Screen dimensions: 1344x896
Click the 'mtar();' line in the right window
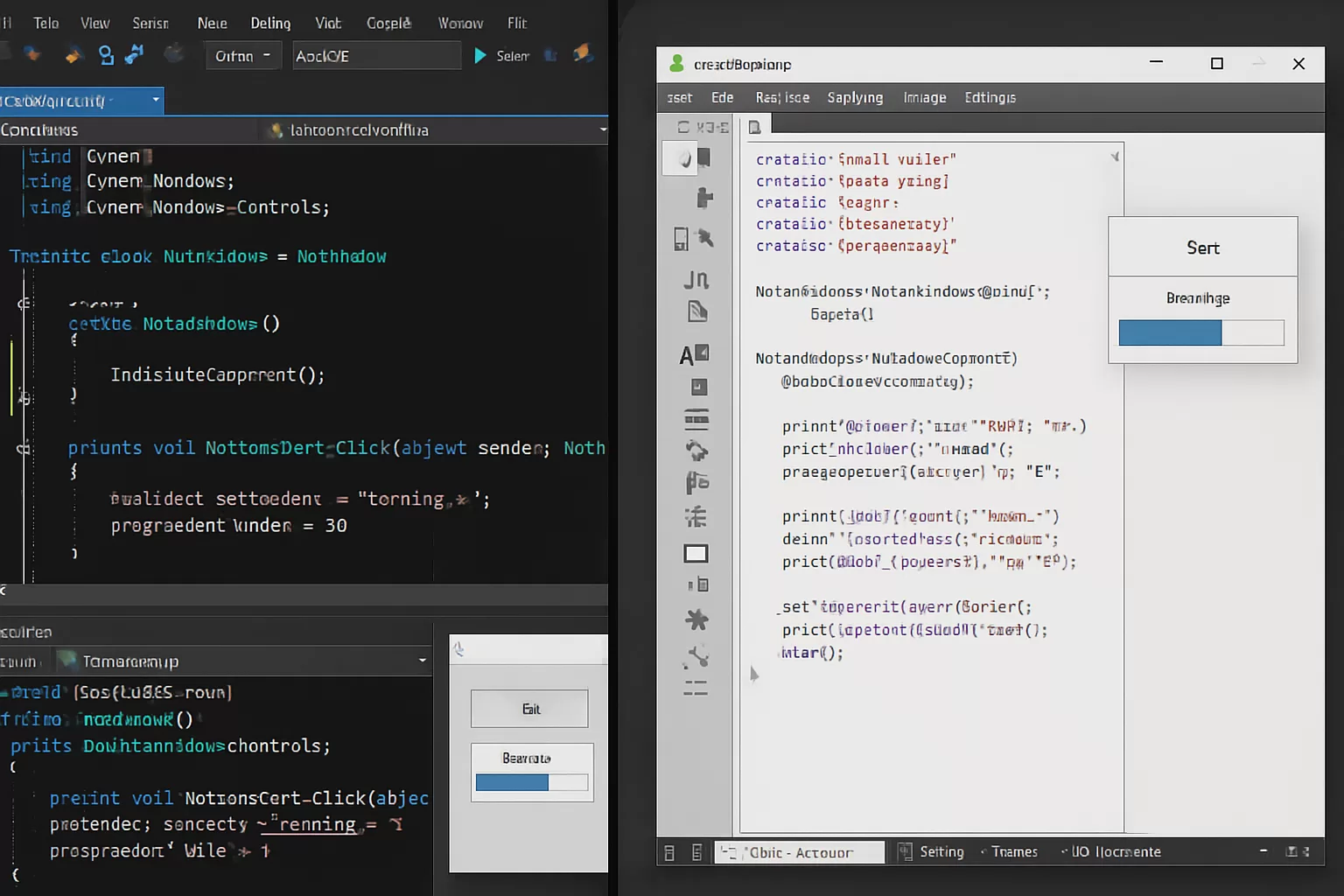pyautogui.click(x=812, y=653)
